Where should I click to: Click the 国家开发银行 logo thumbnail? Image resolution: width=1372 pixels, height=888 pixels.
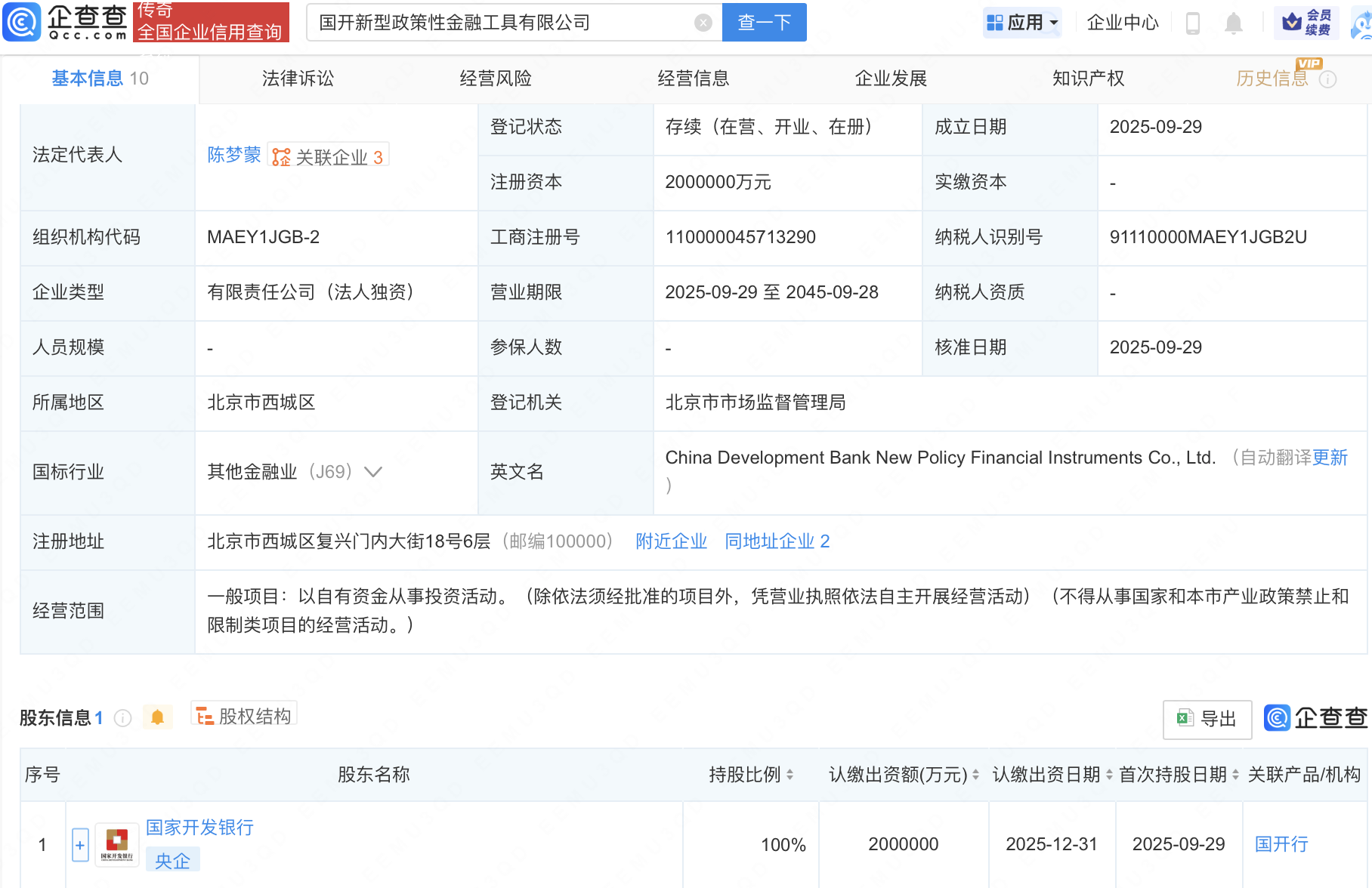(117, 844)
